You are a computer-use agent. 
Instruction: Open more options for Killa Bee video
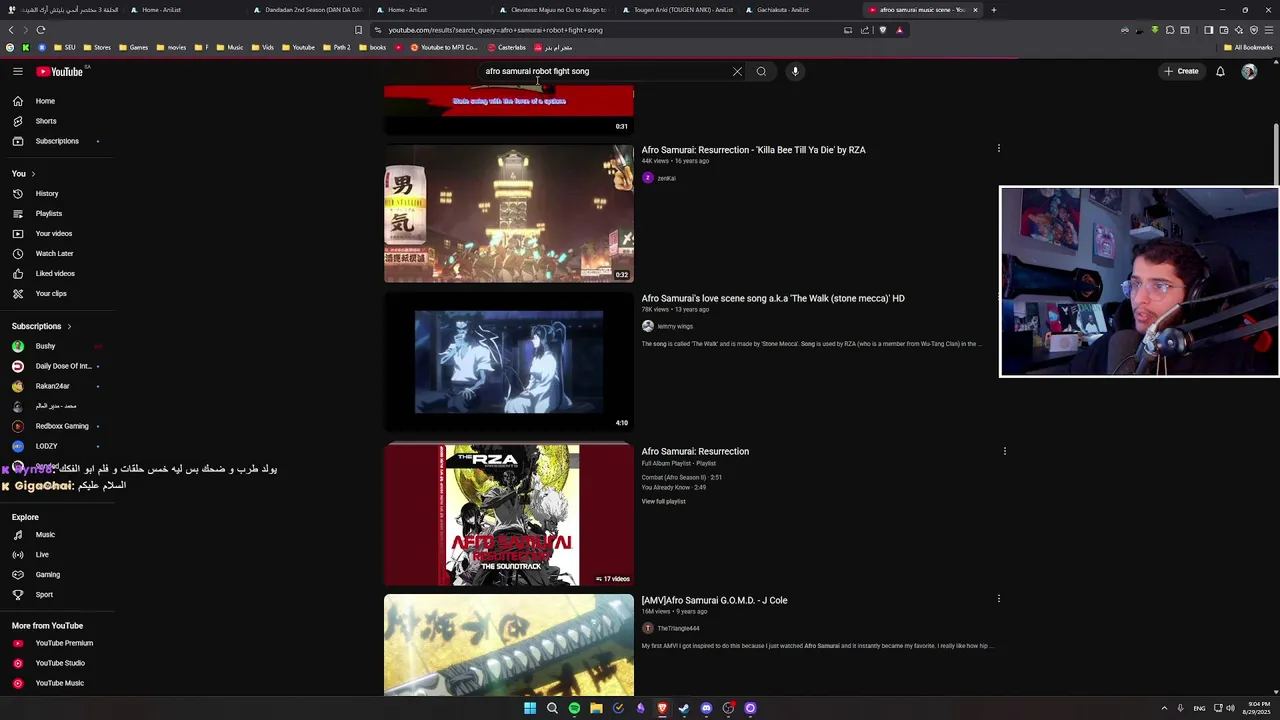(998, 148)
